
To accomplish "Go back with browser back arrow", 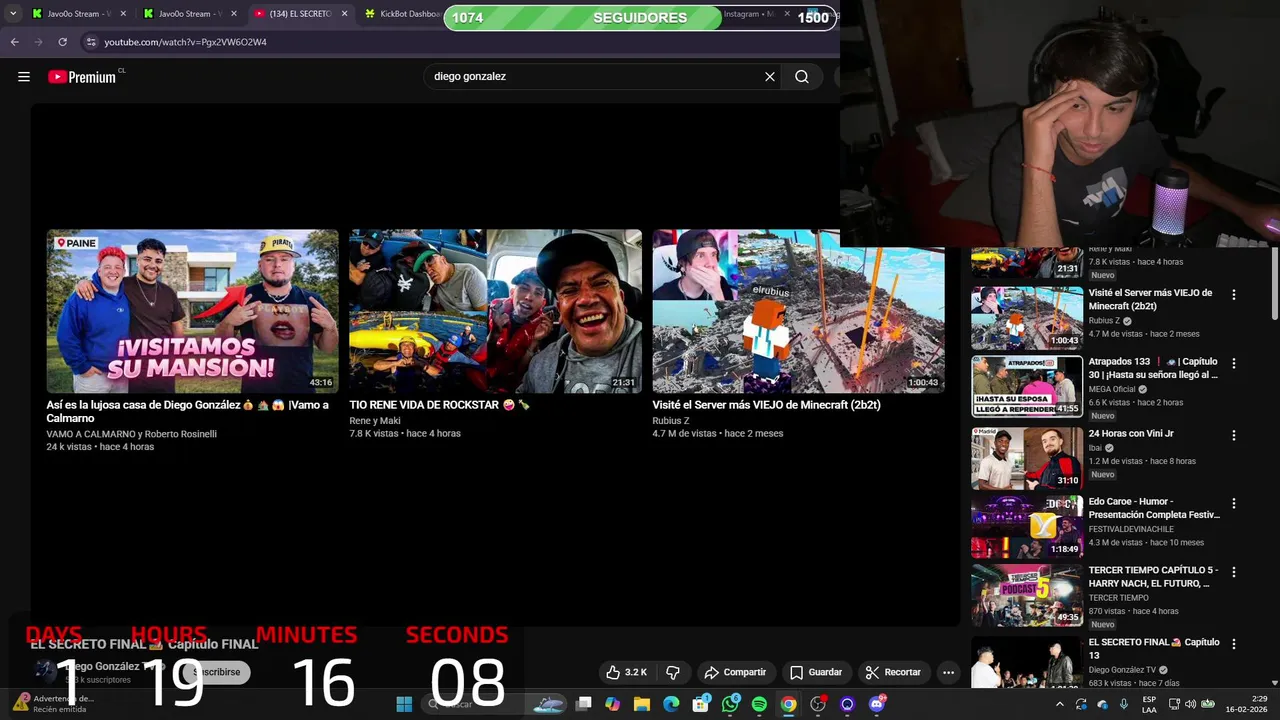I will pos(14,42).
